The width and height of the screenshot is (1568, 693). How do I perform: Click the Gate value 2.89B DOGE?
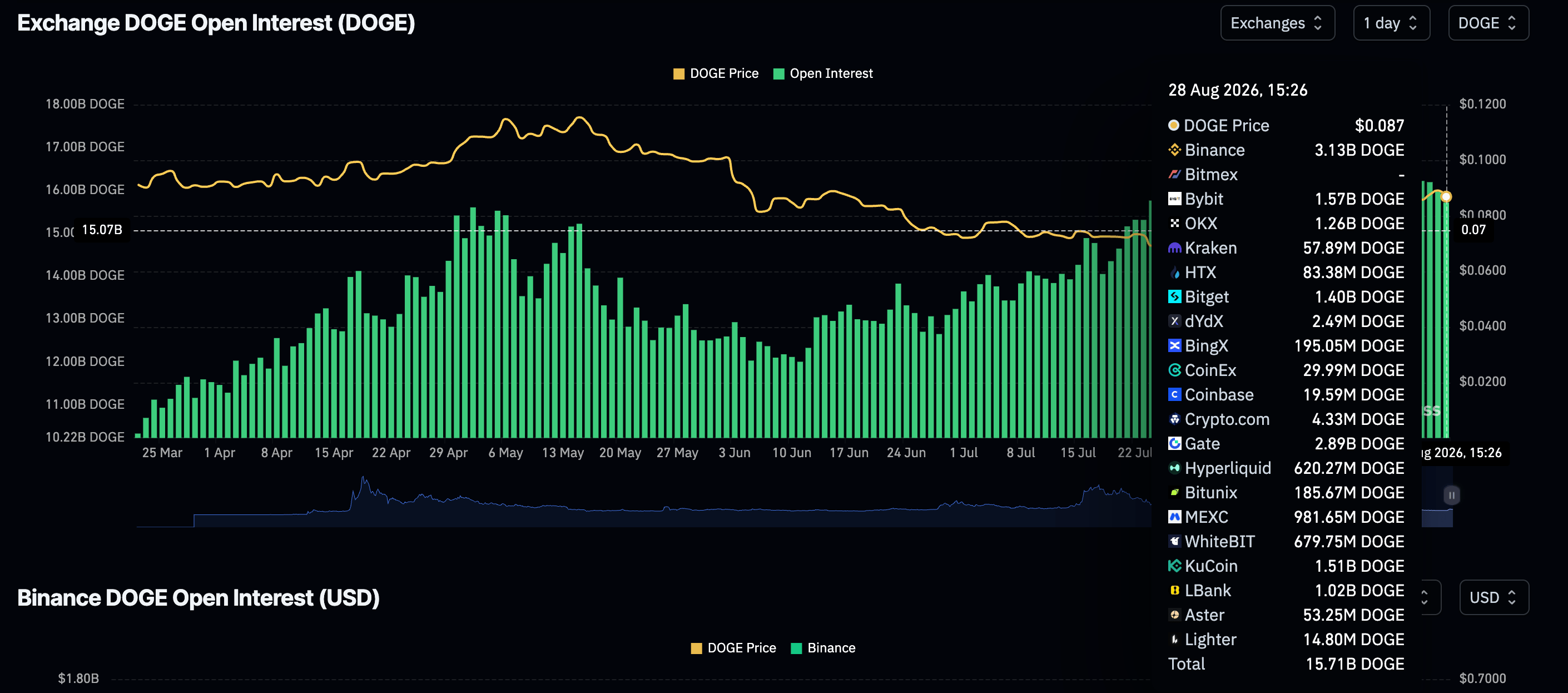tap(1359, 443)
